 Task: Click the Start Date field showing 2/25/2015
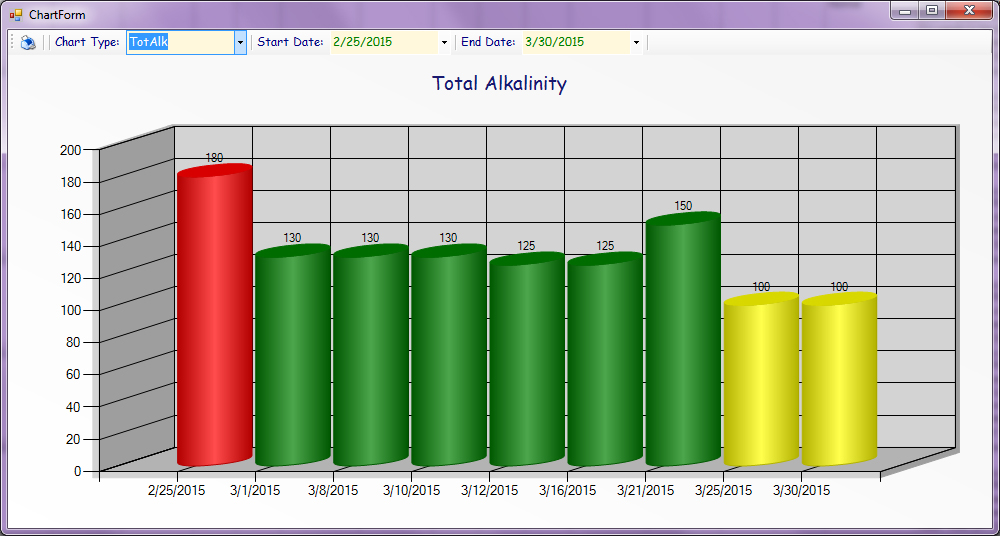click(x=384, y=43)
